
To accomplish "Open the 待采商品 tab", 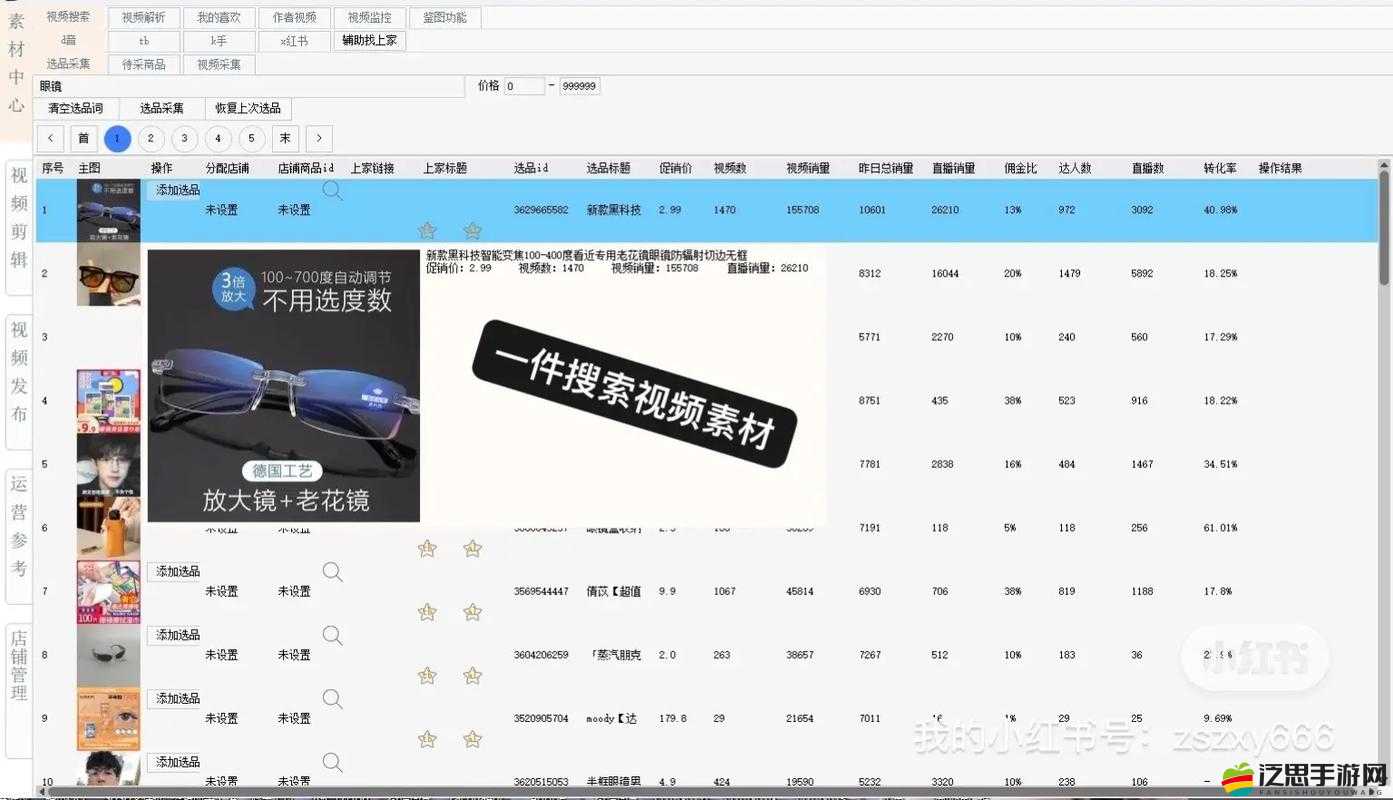I will coord(142,63).
